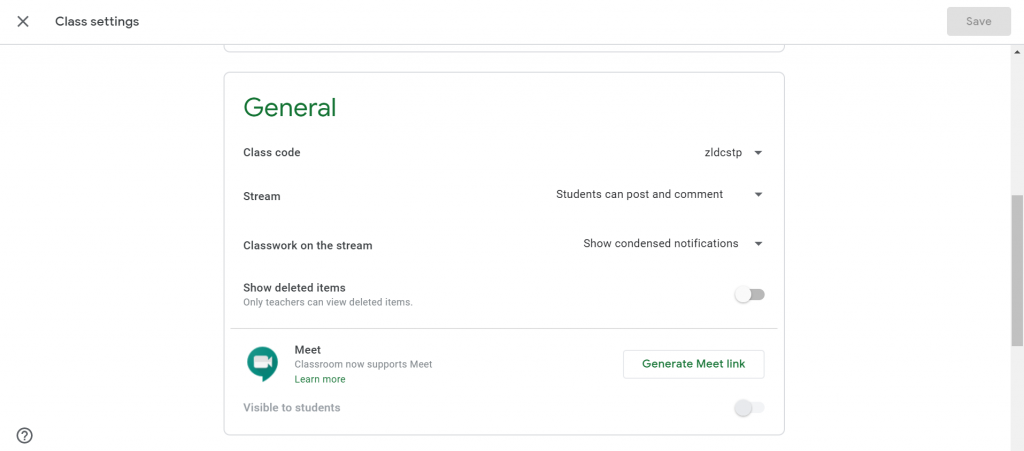Screen dimensions: 1024x451
Task: Expand Classwork on the stream dropdown arrow
Action: coord(758,243)
